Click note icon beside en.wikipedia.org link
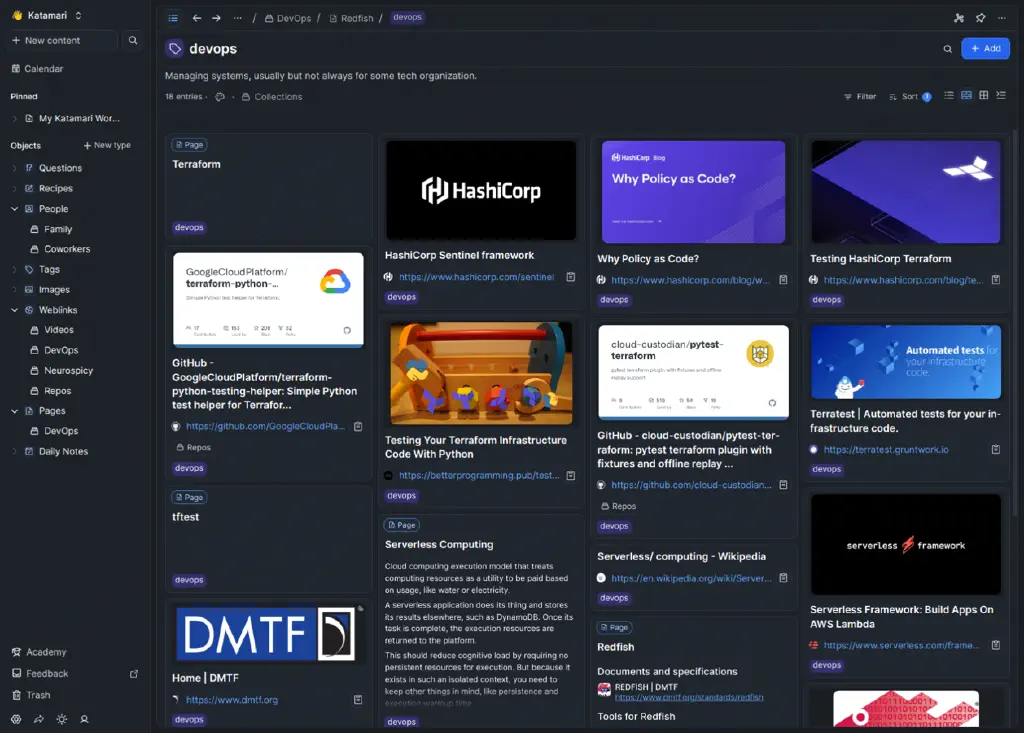Screen dimensions: 1024x733 [783, 578]
